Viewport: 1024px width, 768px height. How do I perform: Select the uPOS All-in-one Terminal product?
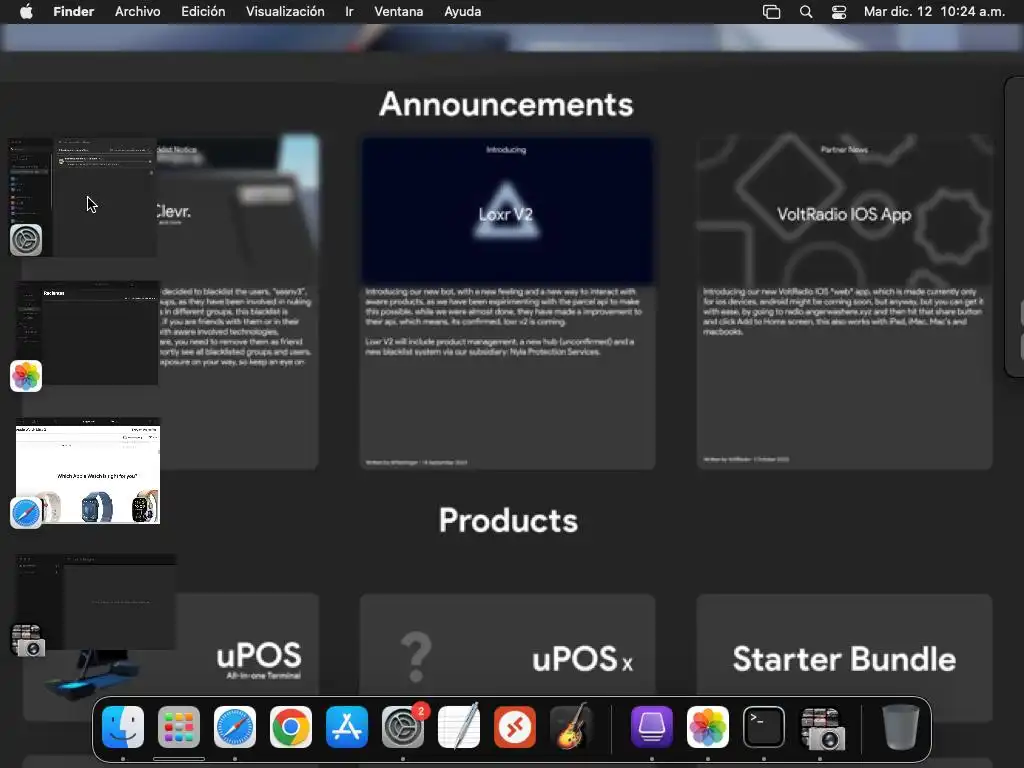point(171,656)
